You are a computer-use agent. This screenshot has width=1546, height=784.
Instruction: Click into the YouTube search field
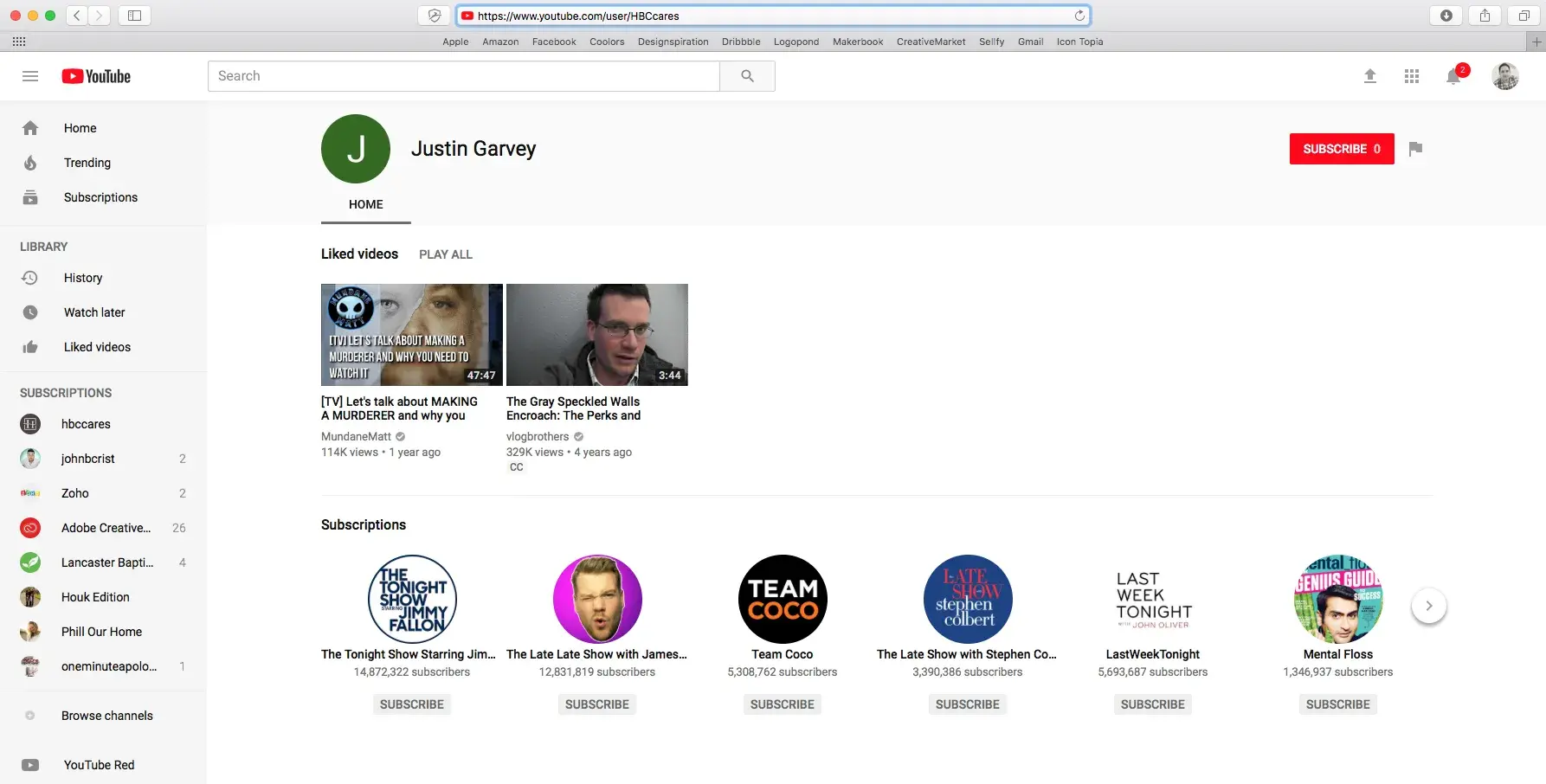[x=463, y=76]
